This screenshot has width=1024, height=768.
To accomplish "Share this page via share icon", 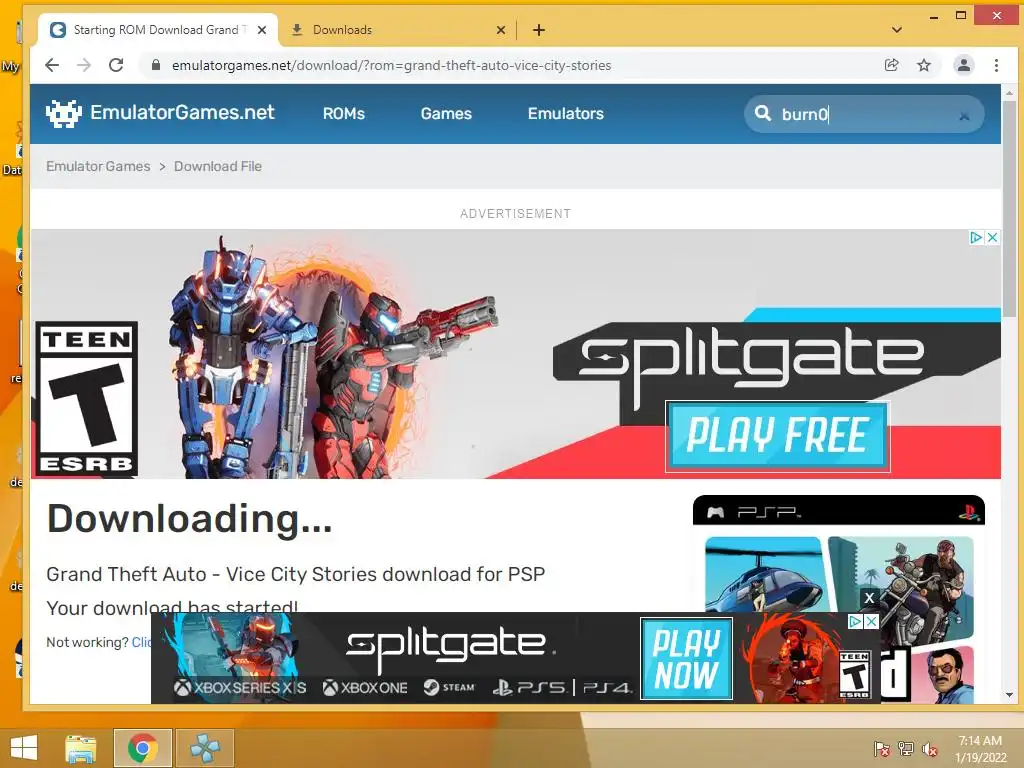I will (891, 65).
